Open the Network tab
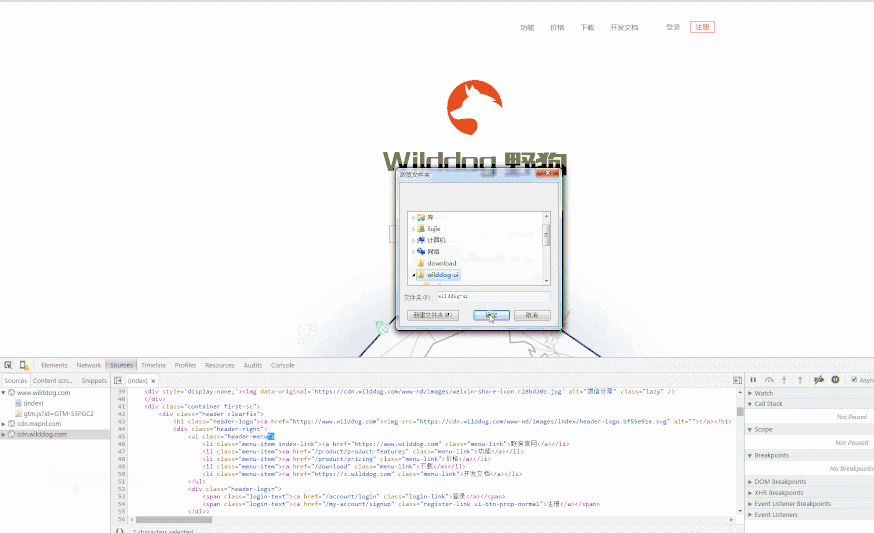 tap(89, 365)
